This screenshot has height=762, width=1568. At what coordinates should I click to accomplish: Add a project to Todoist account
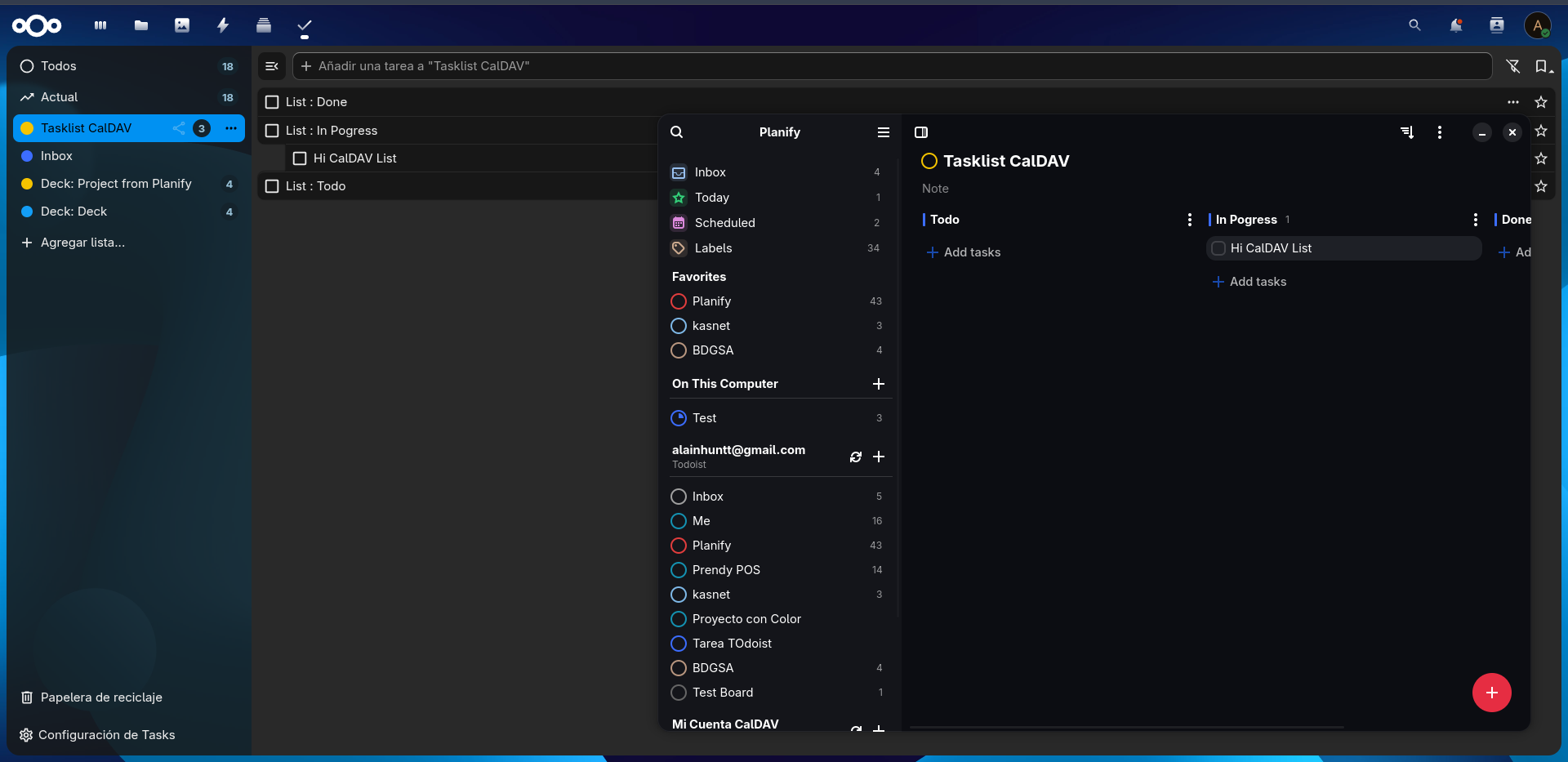pyautogui.click(x=879, y=457)
